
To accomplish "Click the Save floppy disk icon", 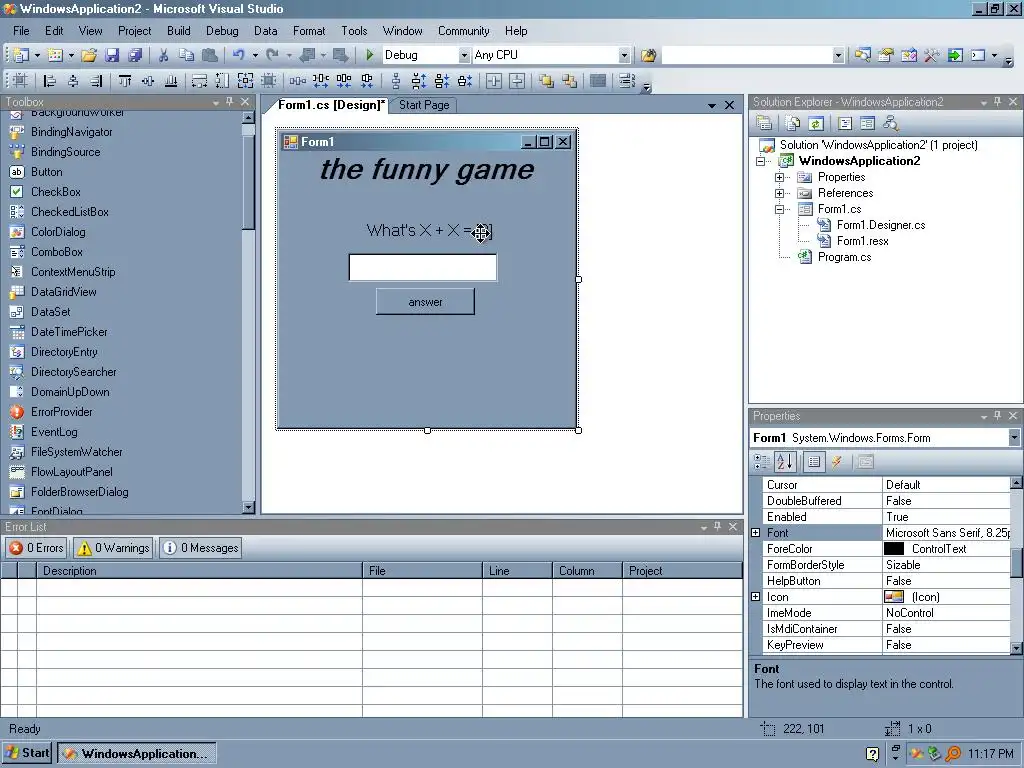I will (112, 55).
